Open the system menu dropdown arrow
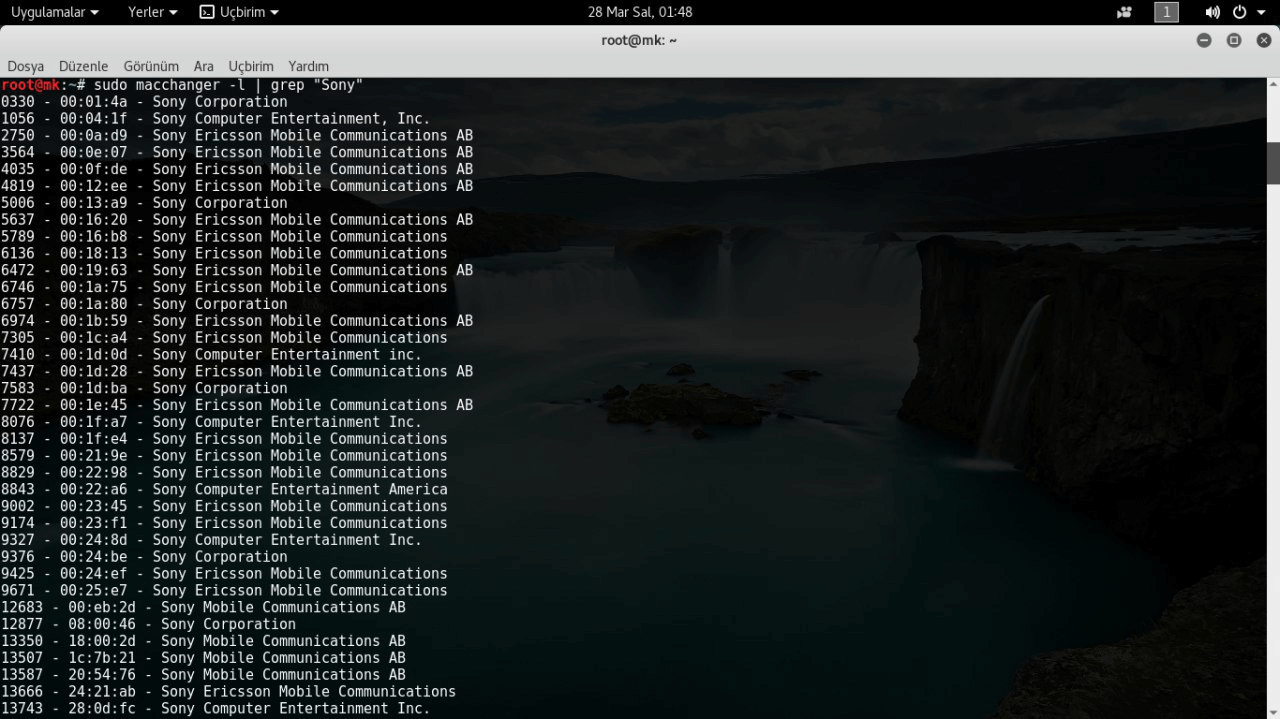Screen dimensions: 1280x719 pyautogui.click(x=1261, y=12)
